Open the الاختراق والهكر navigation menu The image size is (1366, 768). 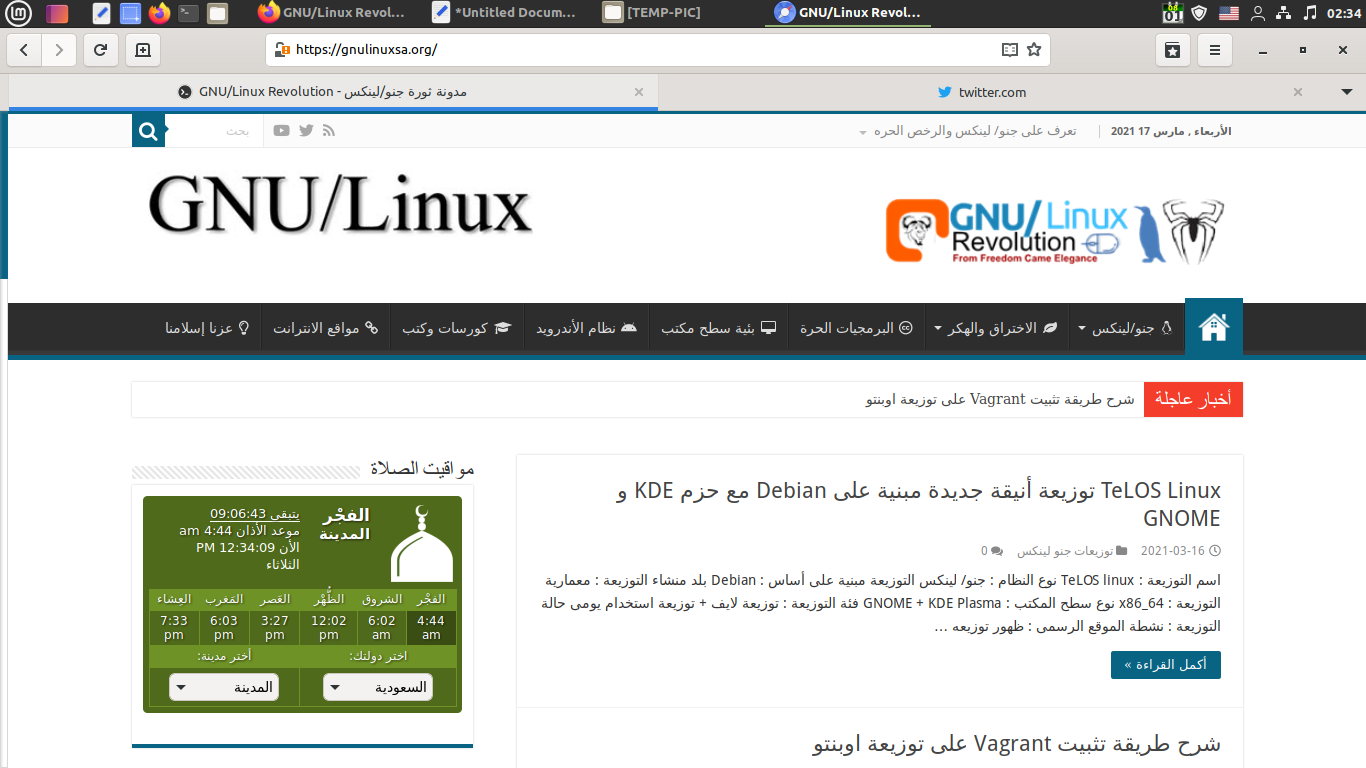point(995,328)
